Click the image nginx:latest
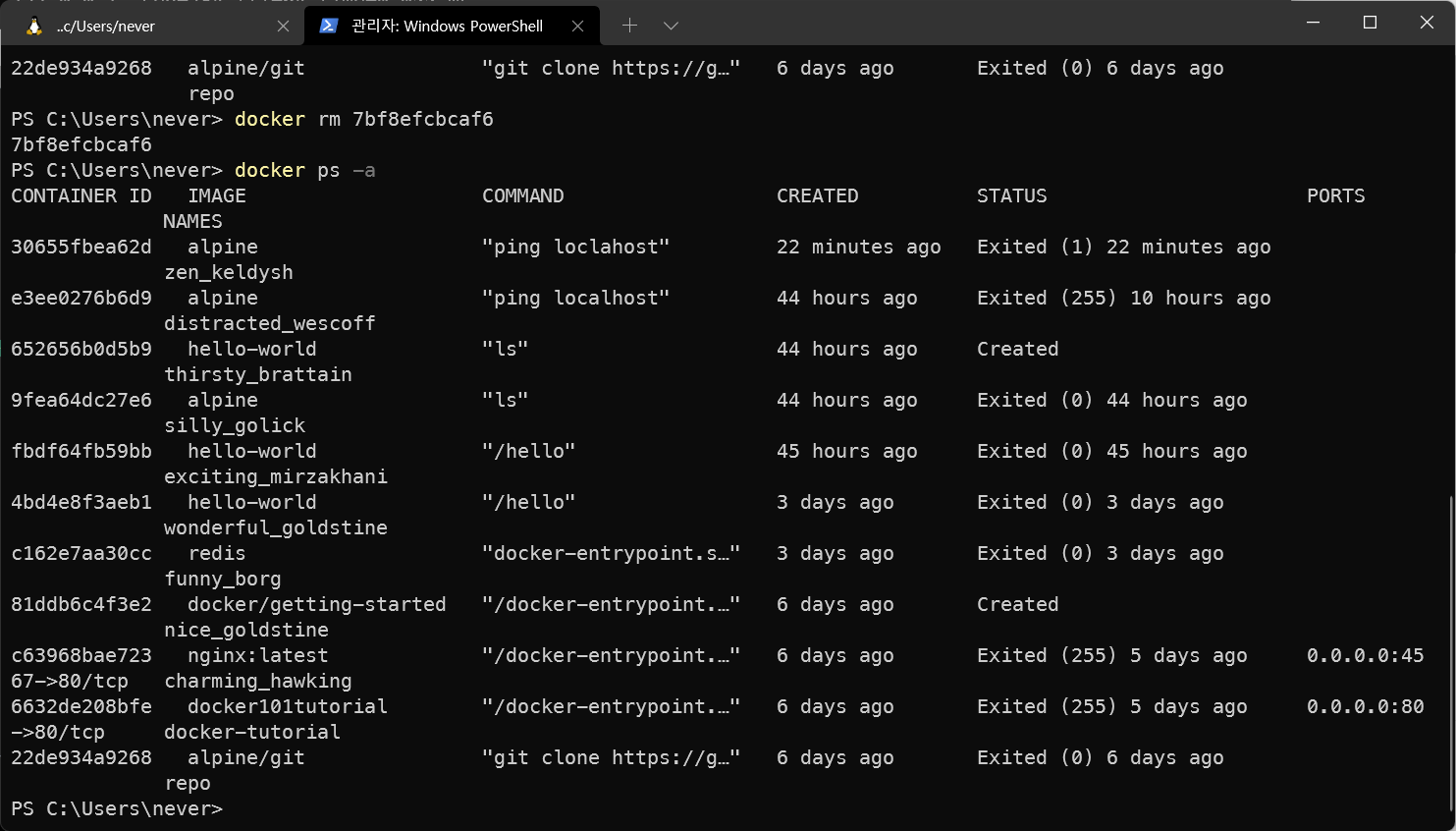 pyautogui.click(x=258, y=655)
